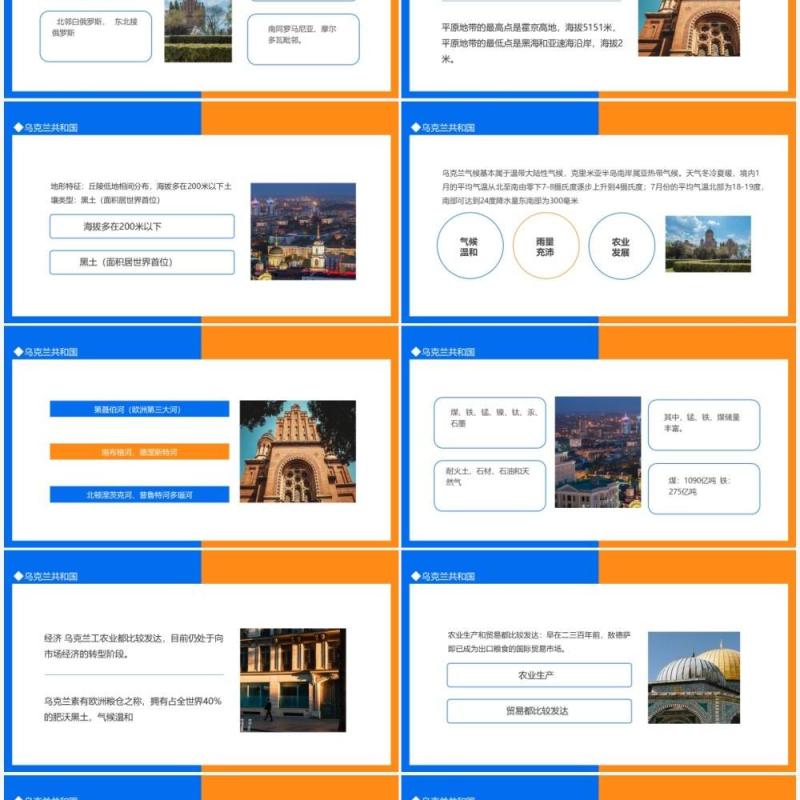The width and height of the screenshot is (800, 800).
Task: Click the diamond icon on the rivers slide header
Action: coord(18,351)
